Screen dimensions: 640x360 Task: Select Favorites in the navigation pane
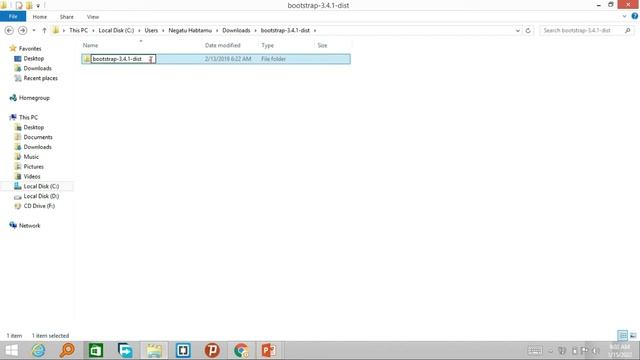[x=30, y=49]
